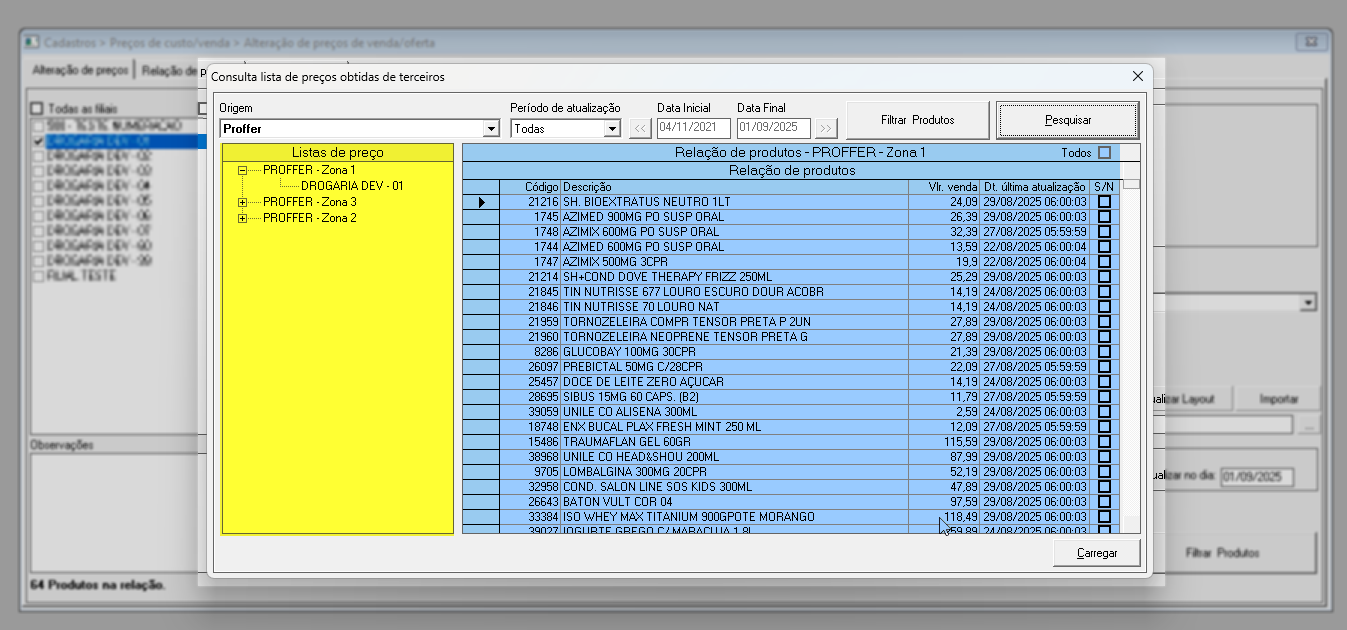The image size is (1347, 630).
Task: Mark the S/N checkbox for GLUCOBAY 100MG 30CPR
Action: click(x=1104, y=352)
